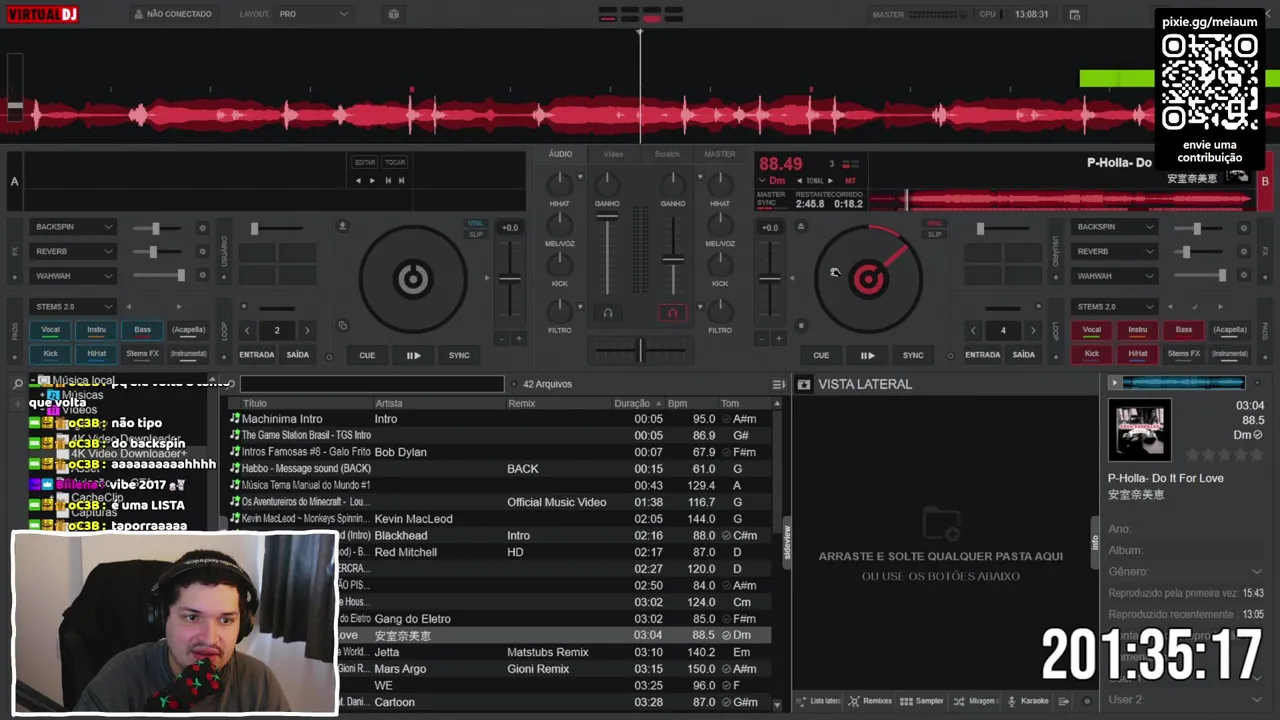Click CUE button on deck A
Screen dimensions: 1280x720
[367, 355]
